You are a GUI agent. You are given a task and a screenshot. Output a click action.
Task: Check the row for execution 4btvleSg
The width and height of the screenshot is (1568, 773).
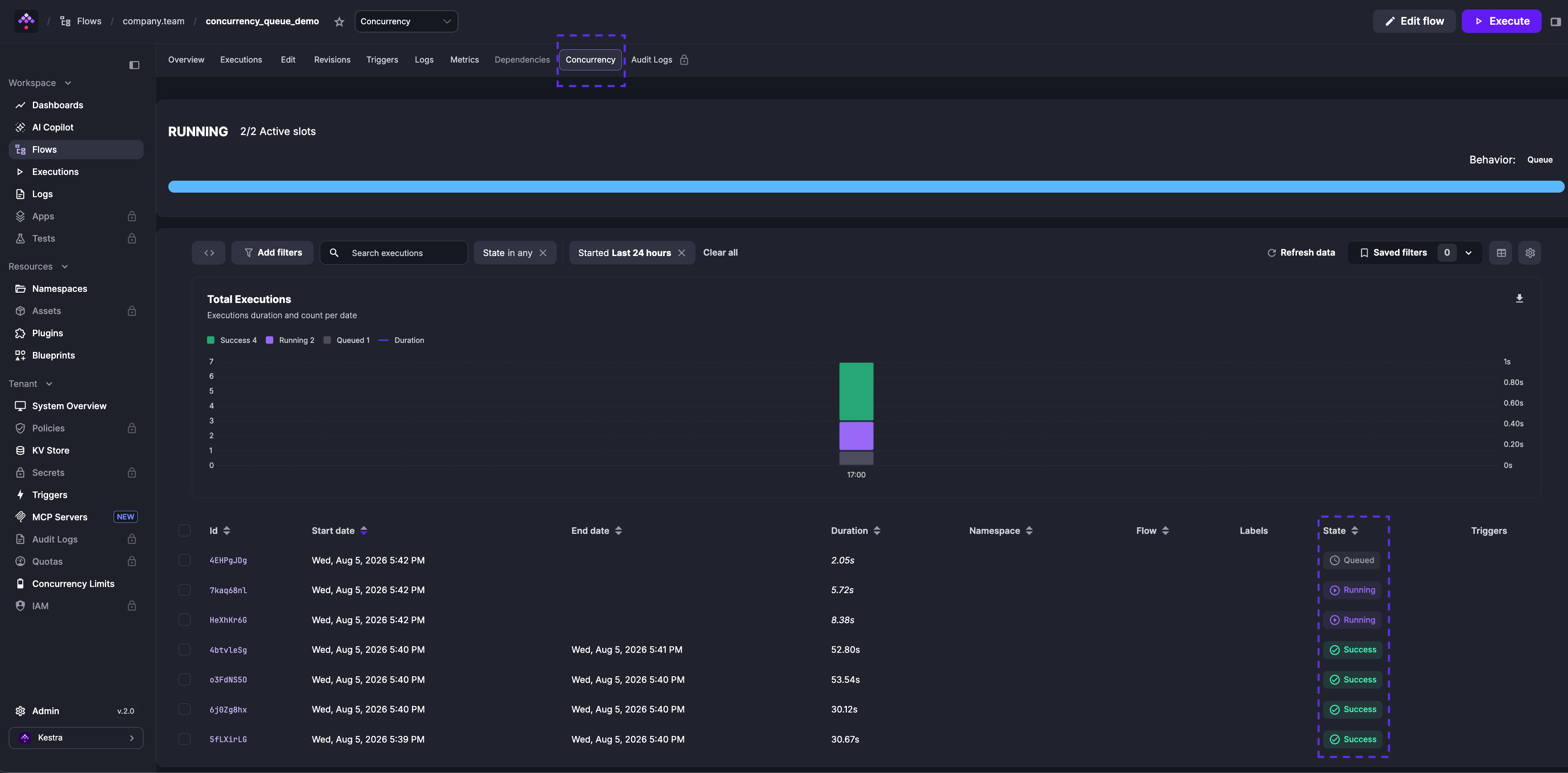pyautogui.click(x=184, y=650)
